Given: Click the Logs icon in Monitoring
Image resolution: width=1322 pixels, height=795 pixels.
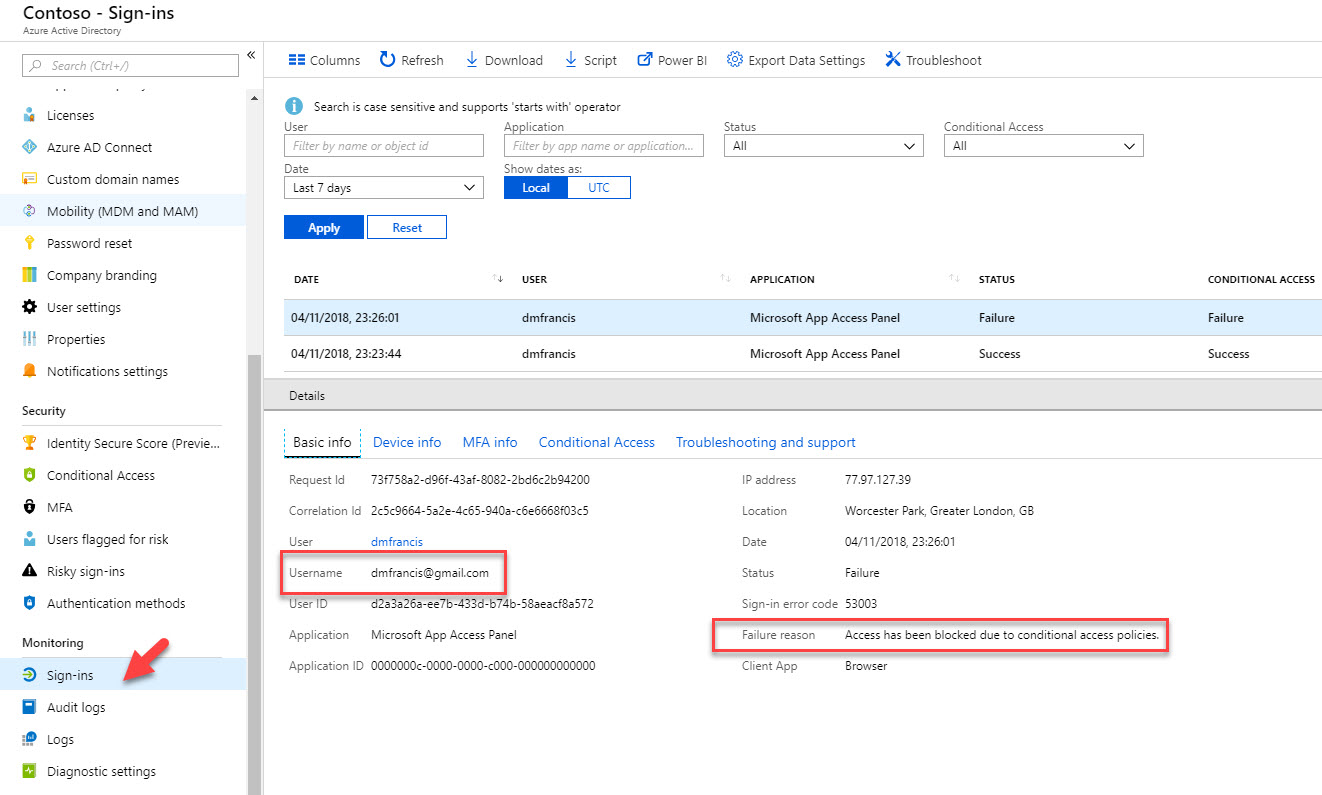Looking at the screenshot, I should click(x=29, y=739).
